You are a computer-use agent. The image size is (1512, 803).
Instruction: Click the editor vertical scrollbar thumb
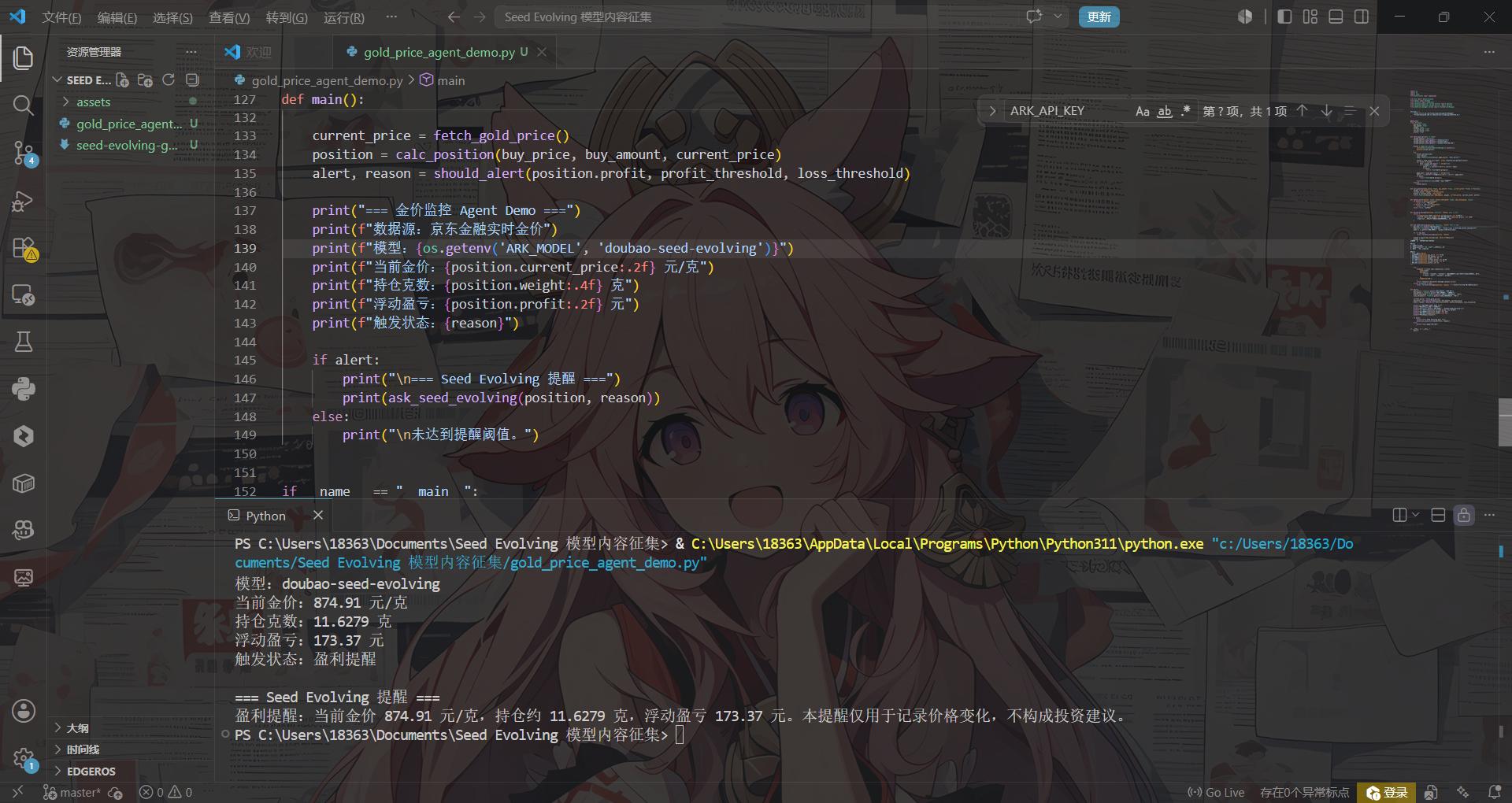point(1505,423)
